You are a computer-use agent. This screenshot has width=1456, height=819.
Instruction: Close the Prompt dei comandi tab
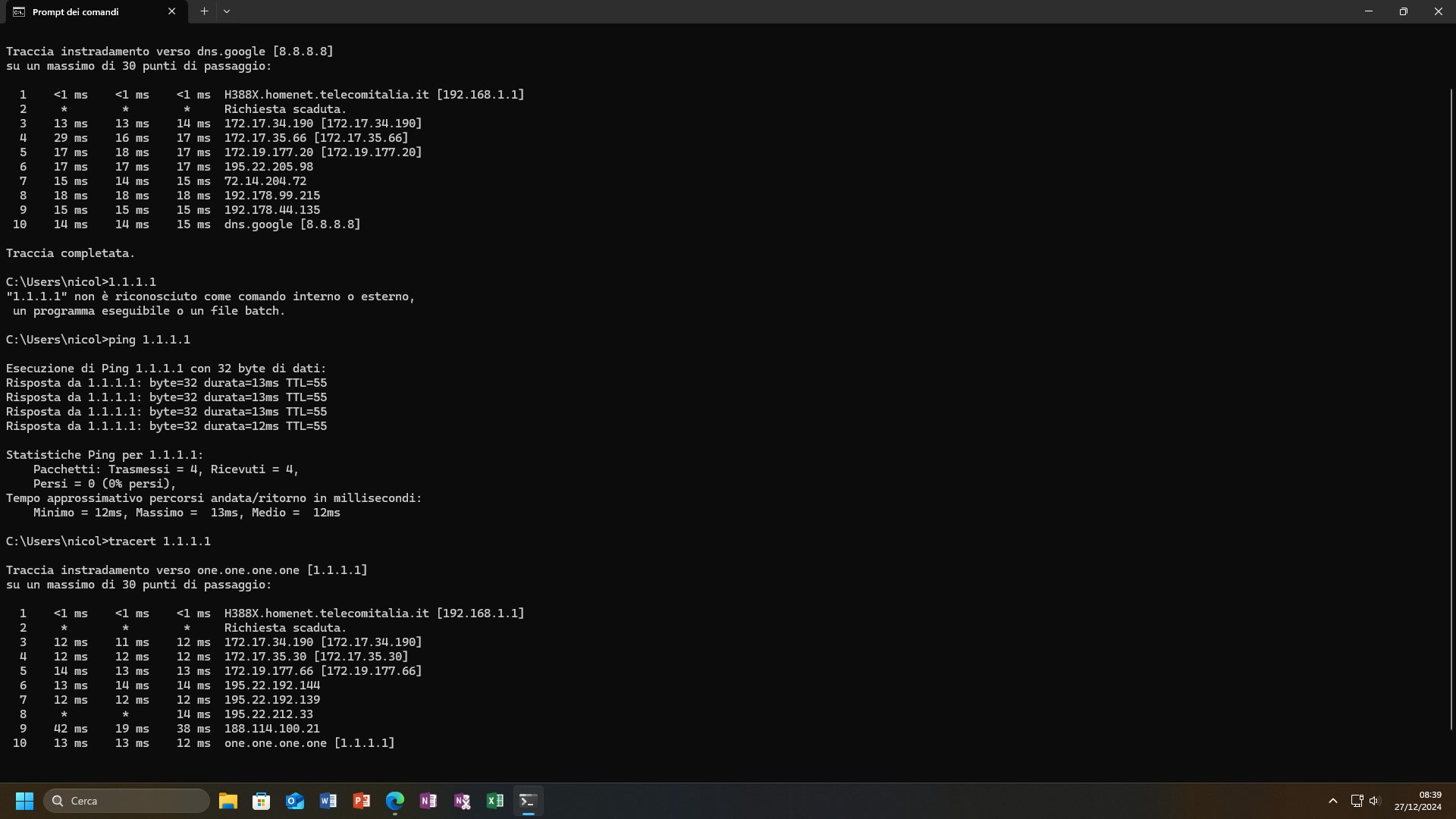tap(171, 11)
